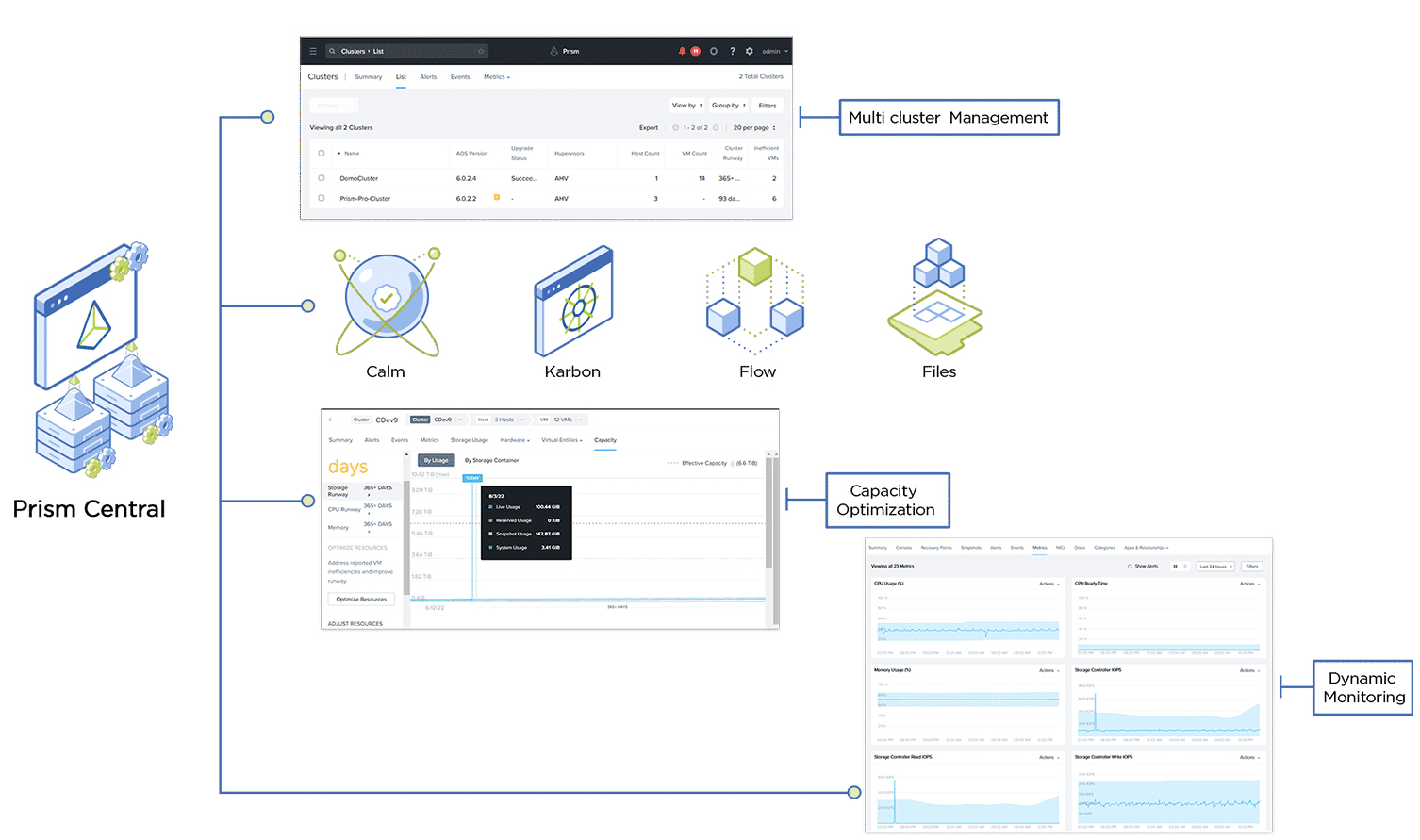Go to previous page arrow in cluster list
The height and width of the screenshot is (840, 1420).
675,127
